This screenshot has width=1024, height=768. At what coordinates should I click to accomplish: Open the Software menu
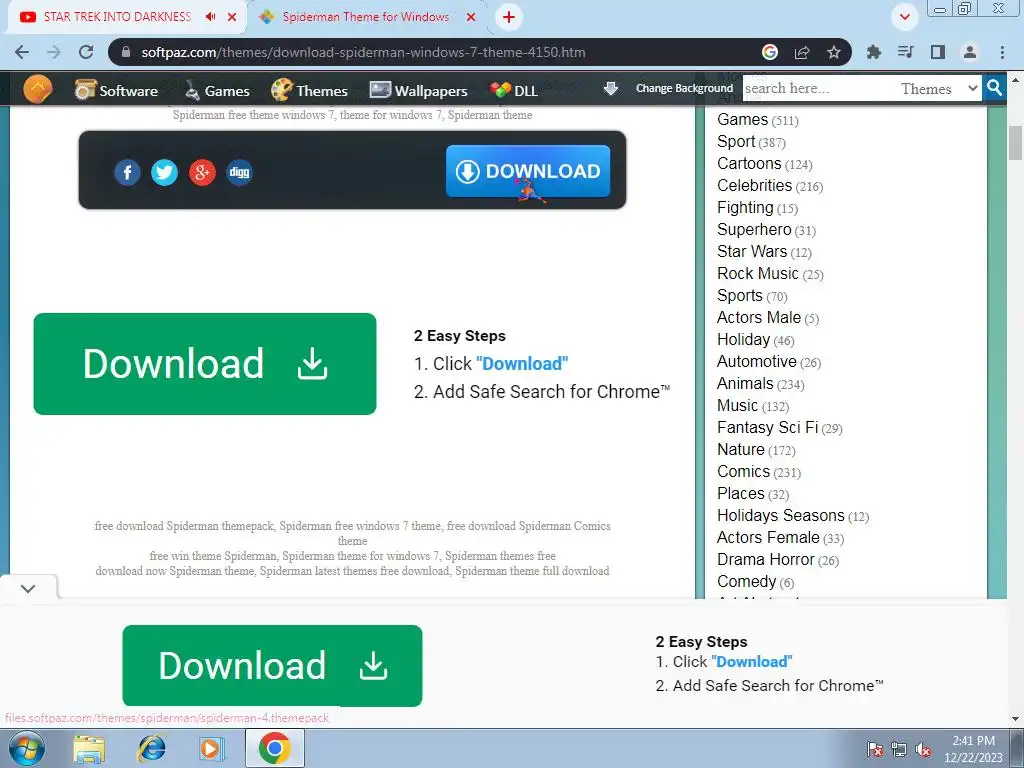tap(116, 91)
